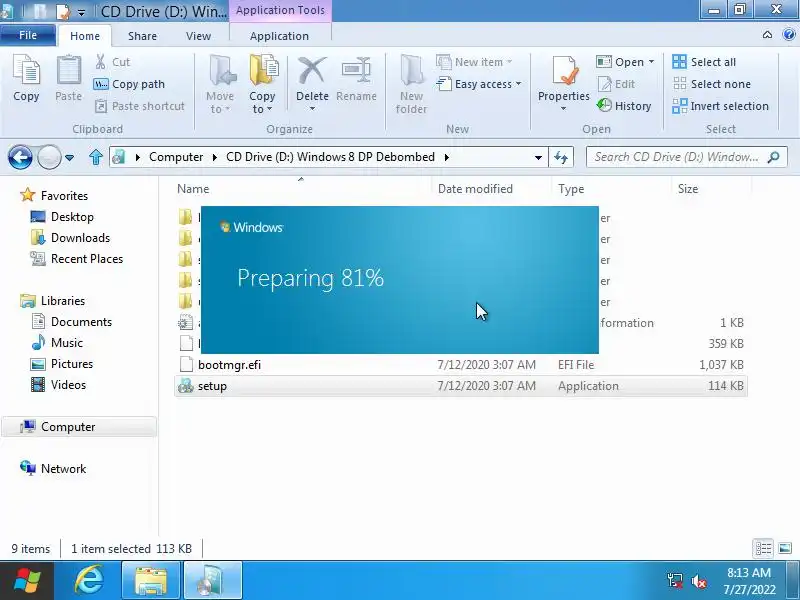Open the Open button dropdown arrow

point(652,62)
